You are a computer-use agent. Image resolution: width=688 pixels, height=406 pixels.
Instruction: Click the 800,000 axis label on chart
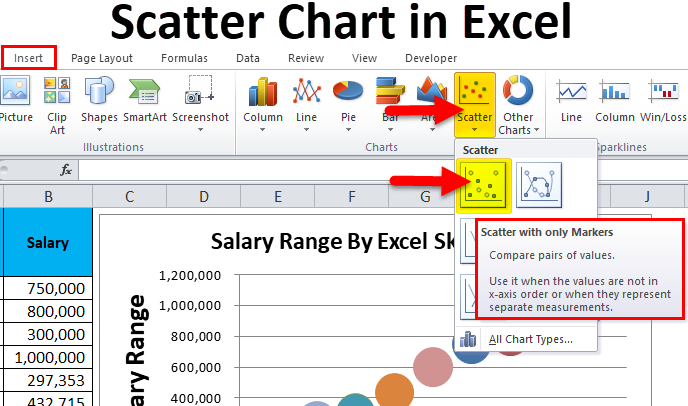click(196, 337)
